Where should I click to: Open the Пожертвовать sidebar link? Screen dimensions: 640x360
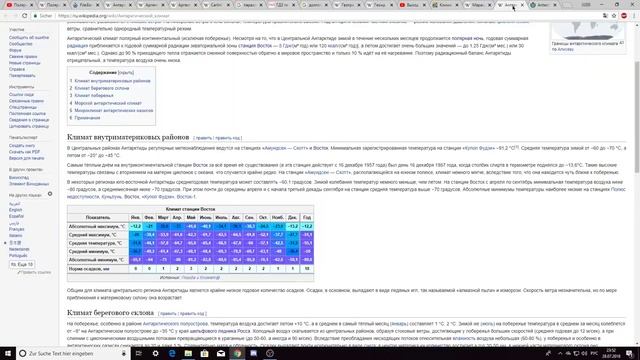(x=22, y=76)
